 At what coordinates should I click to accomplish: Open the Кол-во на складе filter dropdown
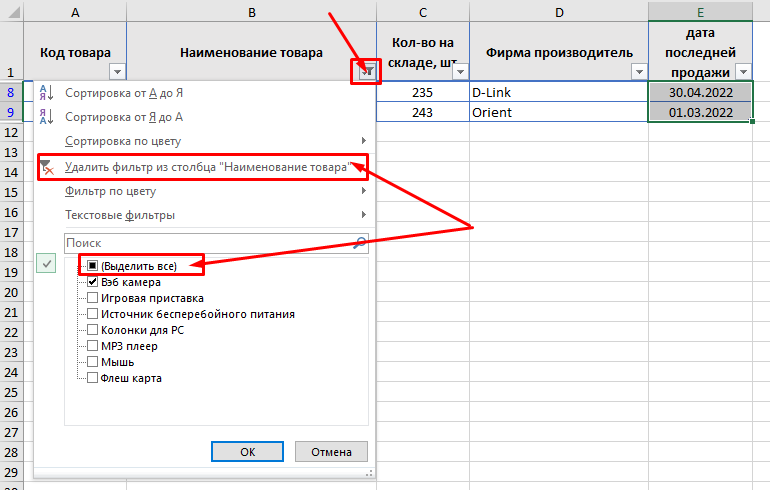[x=460, y=72]
